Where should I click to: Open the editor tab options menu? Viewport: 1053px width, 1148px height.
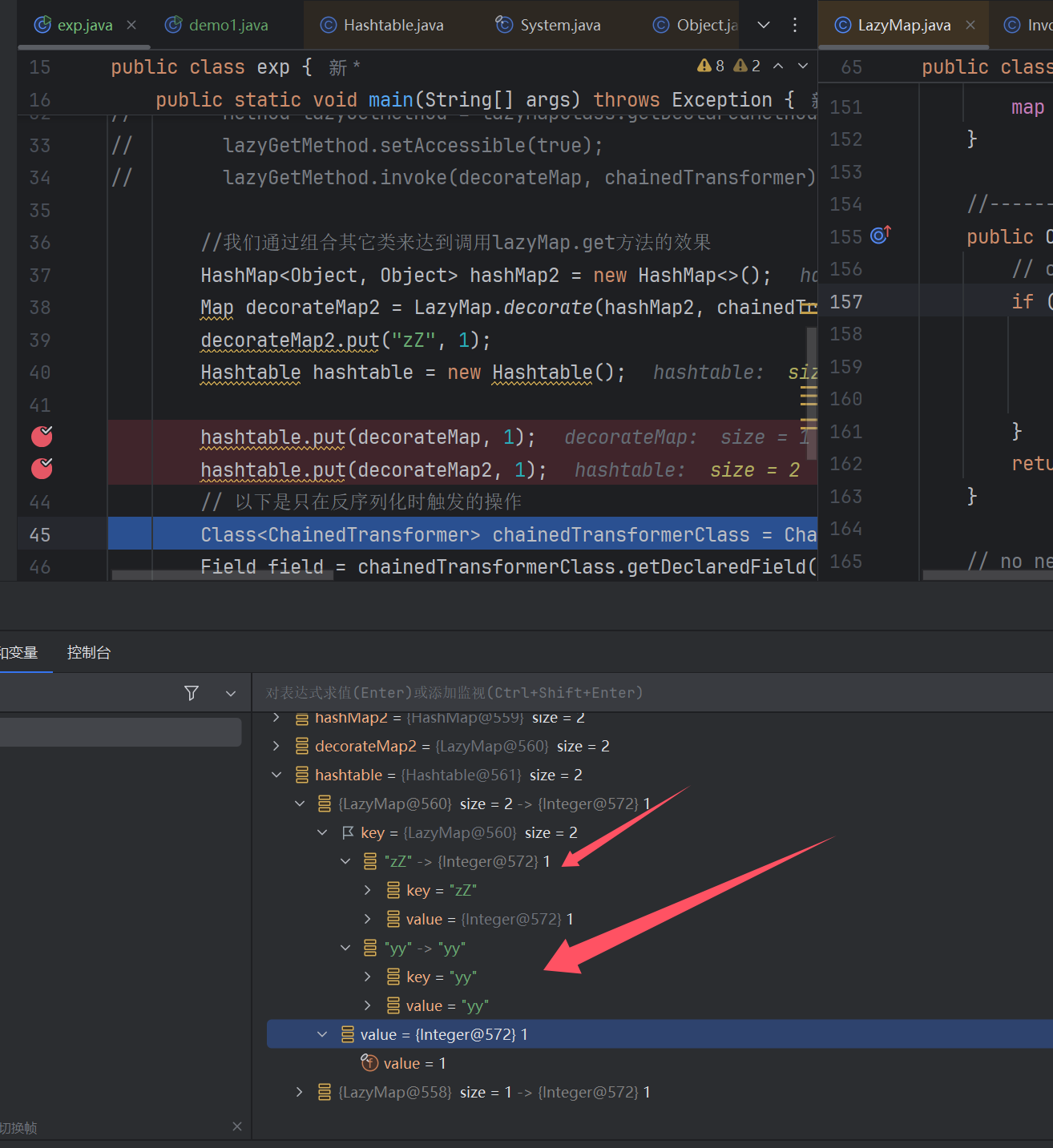(795, 26)
